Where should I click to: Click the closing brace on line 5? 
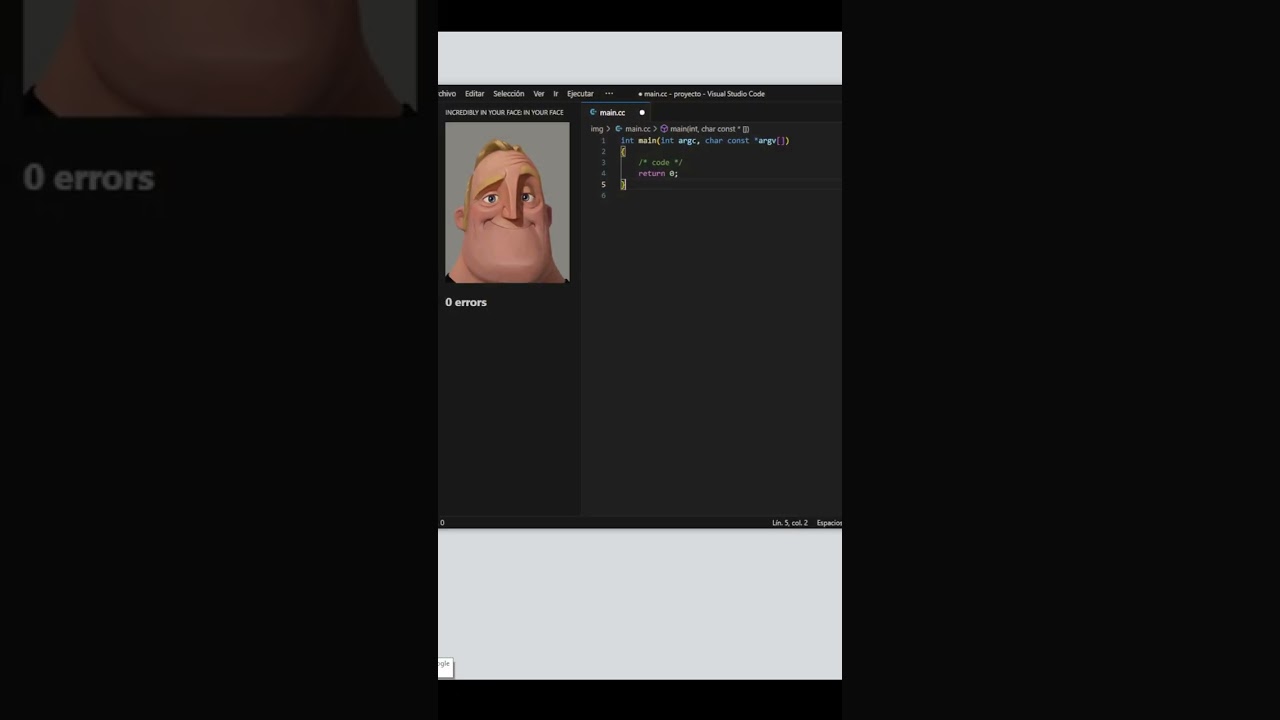(623, 185)
